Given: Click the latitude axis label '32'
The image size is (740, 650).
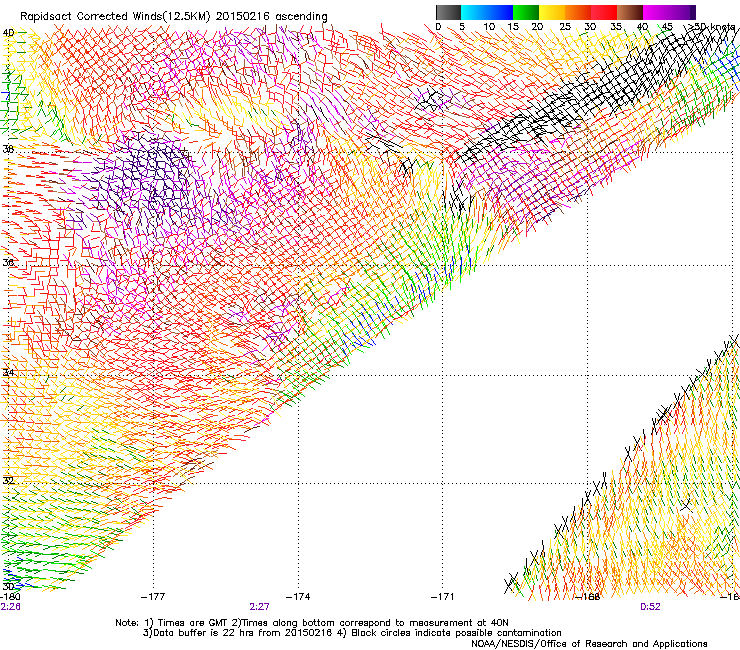Looking at the screenshot, I should (x=8, y=481).
